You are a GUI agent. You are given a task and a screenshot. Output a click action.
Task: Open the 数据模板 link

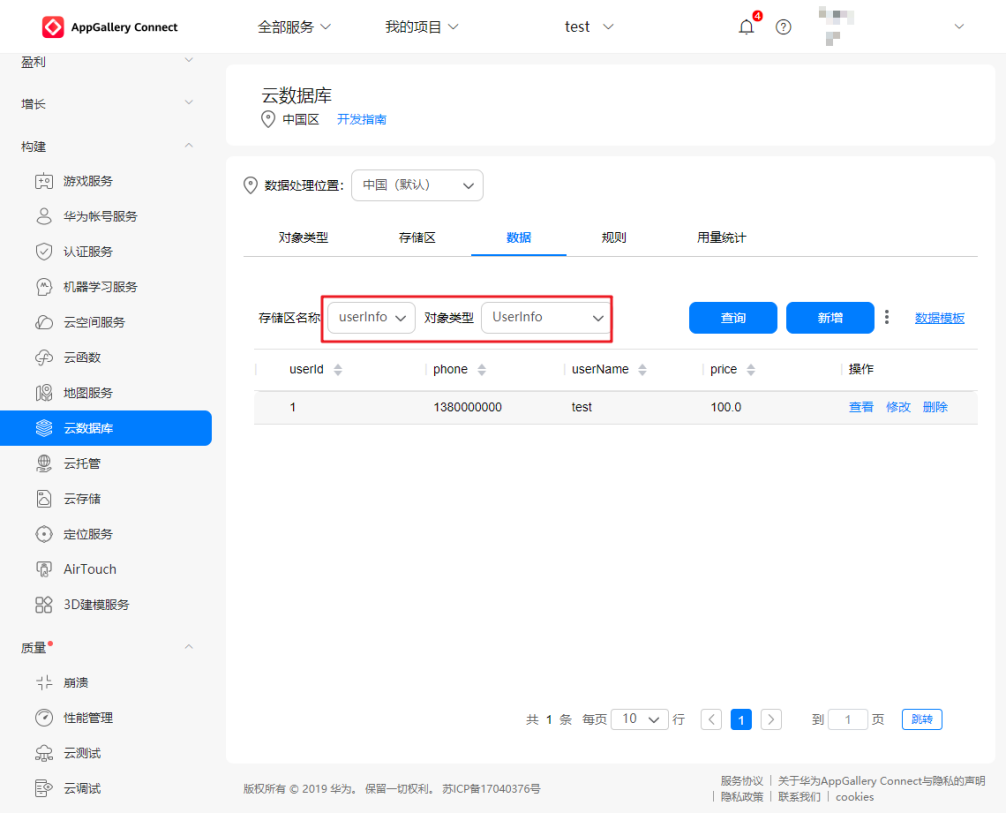(x=939, y=318)
